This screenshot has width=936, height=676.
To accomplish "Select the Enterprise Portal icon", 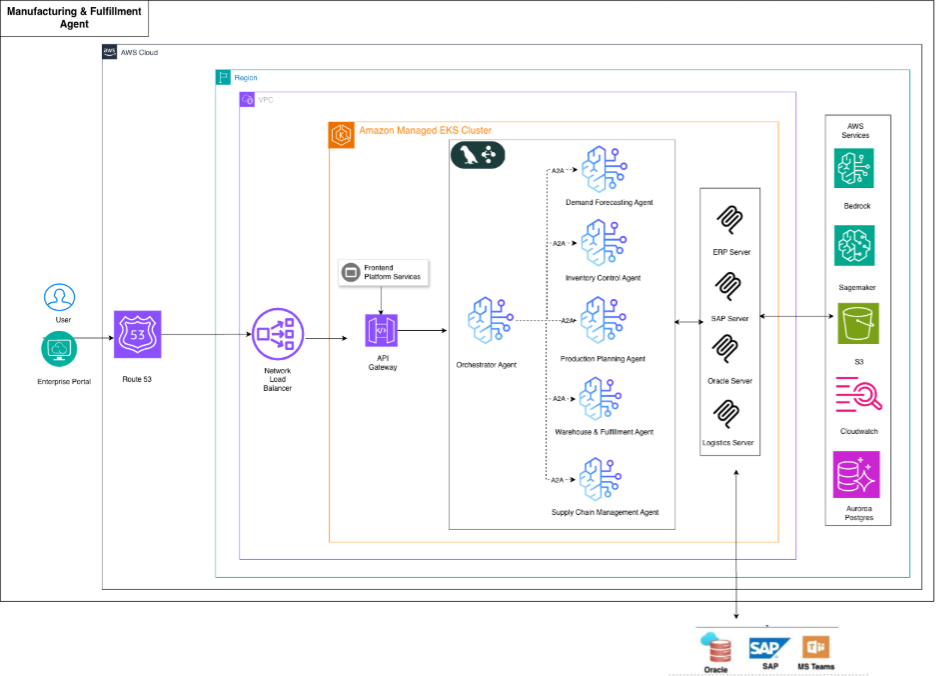I will click(x=59, y=349).
